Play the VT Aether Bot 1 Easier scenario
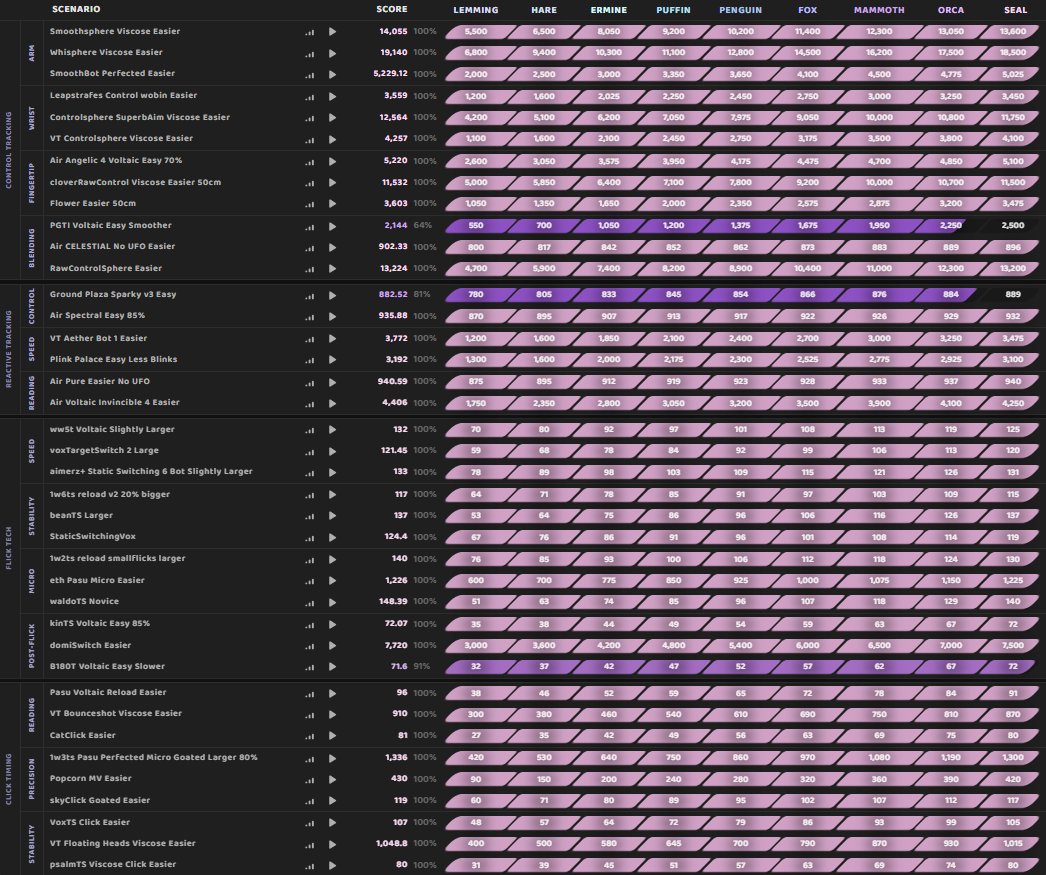The width and height of the screenshot is (1046, 875). (332, 339)
